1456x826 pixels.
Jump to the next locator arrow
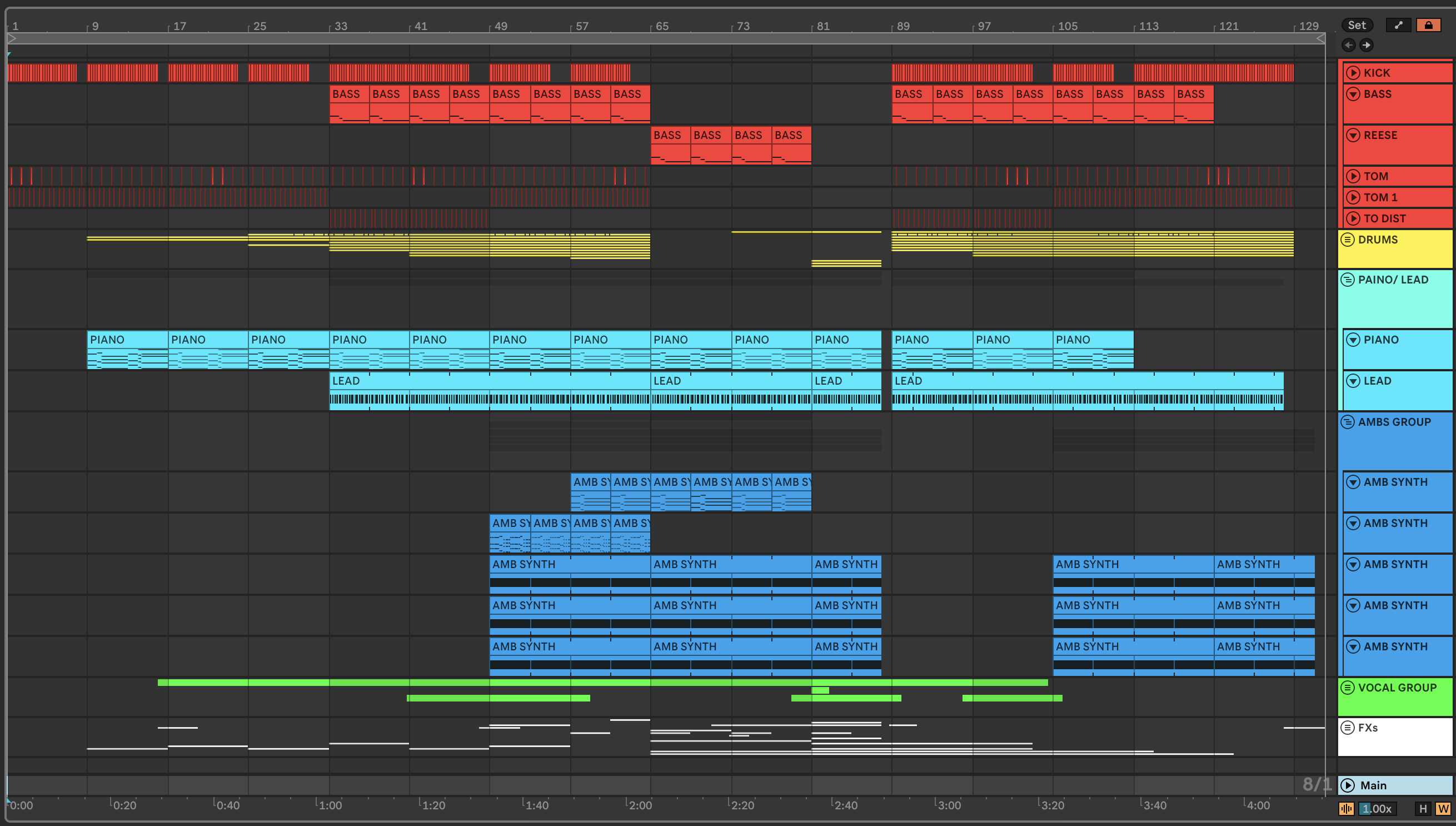pos(1367,45)
